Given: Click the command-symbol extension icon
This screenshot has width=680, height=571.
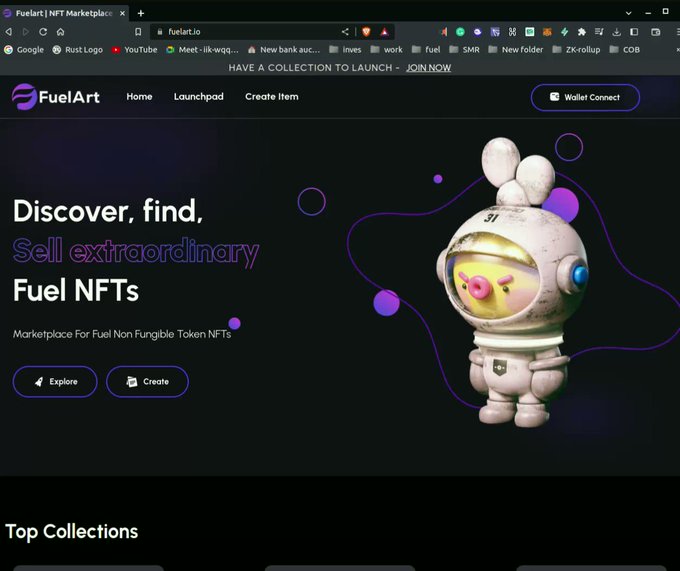Looking at the screenshot, I should click(x=512, y=32).
